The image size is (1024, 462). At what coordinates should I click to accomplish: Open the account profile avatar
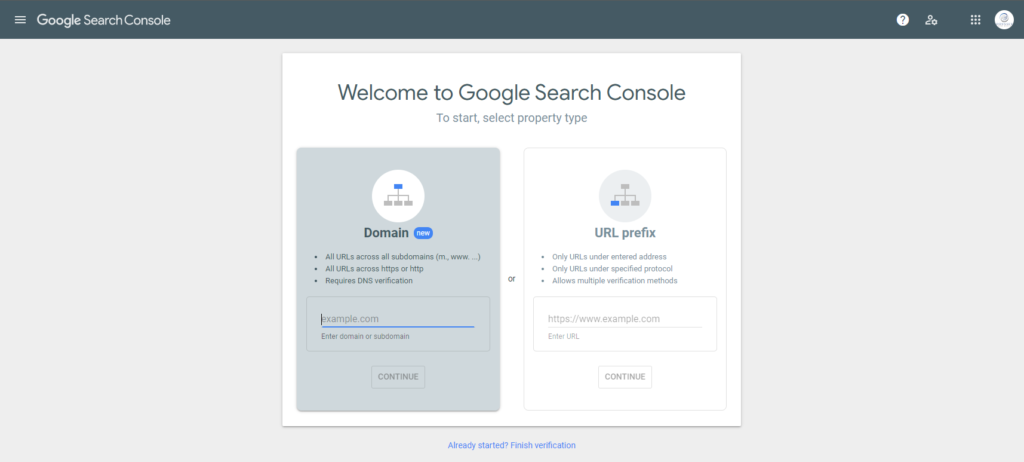click(x=1004, y=20)
